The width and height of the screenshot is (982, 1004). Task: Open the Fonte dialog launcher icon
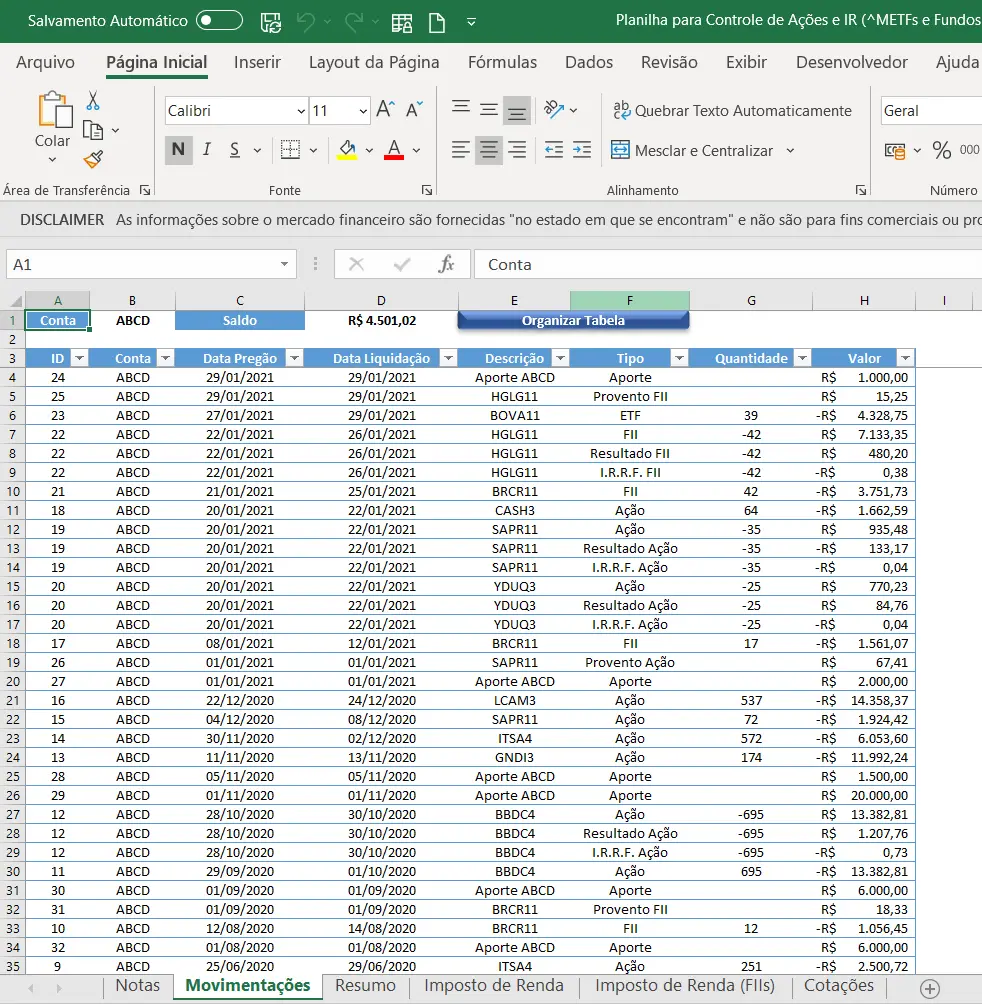click(427, 190)
